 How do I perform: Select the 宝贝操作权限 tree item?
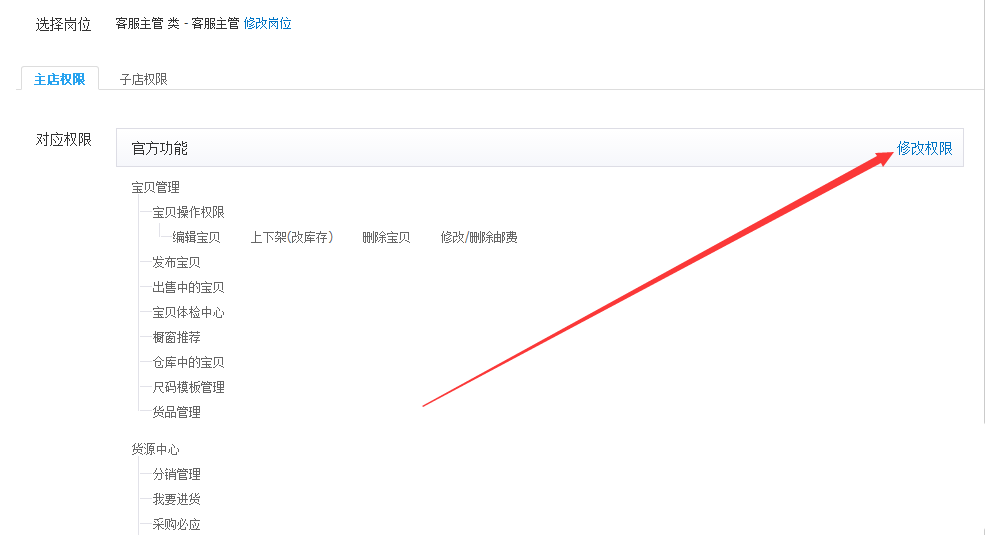pyautogui.click(x=188, y=212)
